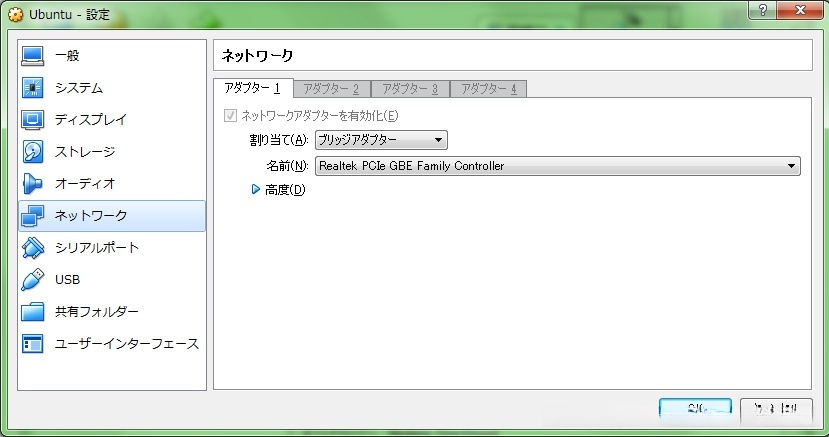The width and height of the screenshot is (829, 437).
Task: Click the ディスプレイ screen icon
Action: 33,119
